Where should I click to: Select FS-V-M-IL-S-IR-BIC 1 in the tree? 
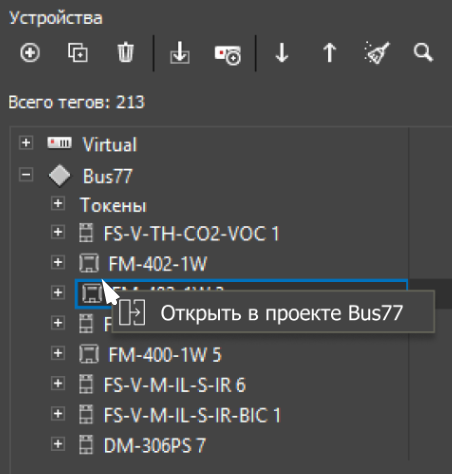coord(192,415)
